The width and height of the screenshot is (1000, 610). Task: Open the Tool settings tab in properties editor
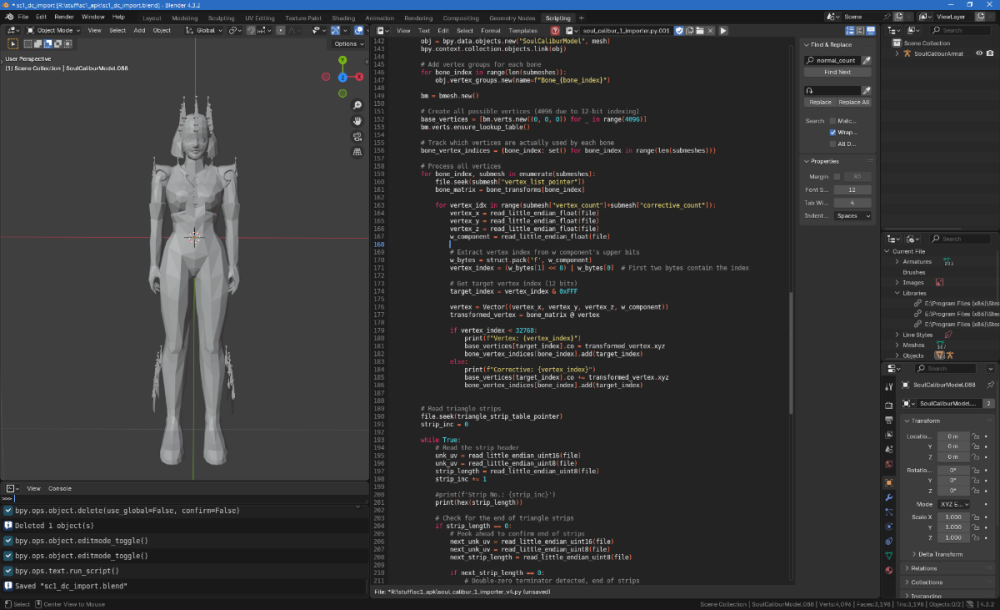888,385
